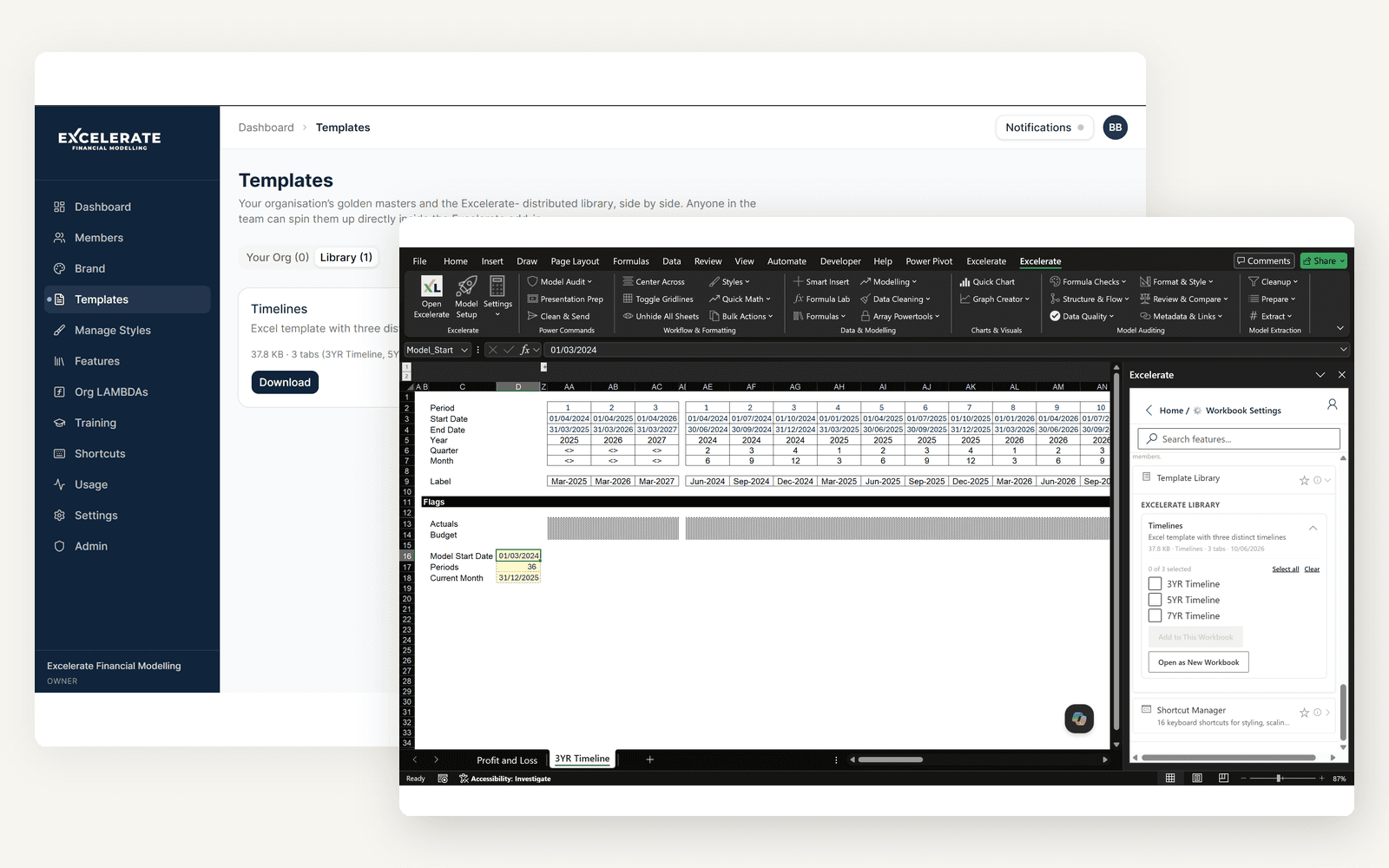
Task: Expand the Bulk Actions menu
Action: click(x=740, y=317)
